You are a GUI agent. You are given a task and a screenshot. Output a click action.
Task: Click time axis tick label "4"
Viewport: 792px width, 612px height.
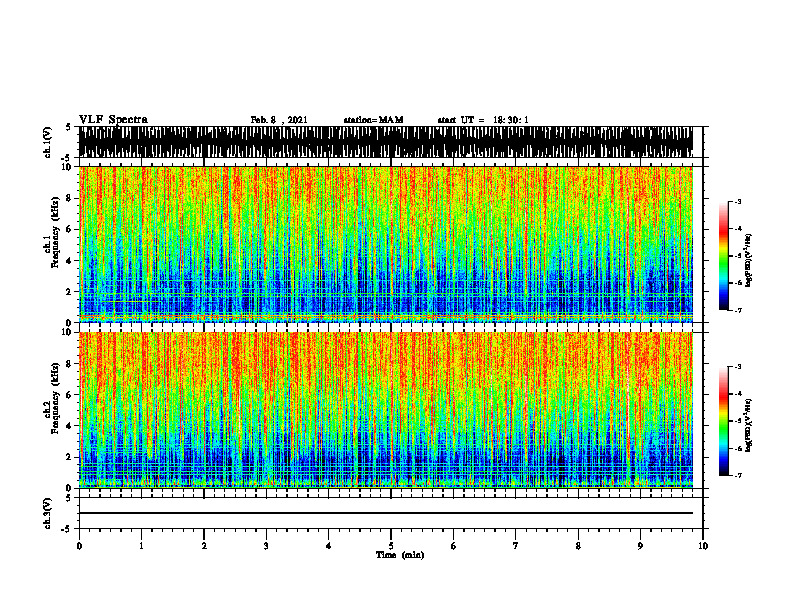tap(329, 546)
